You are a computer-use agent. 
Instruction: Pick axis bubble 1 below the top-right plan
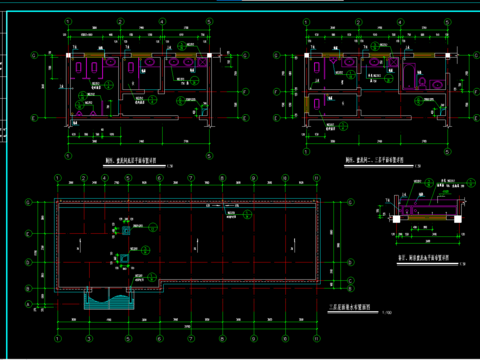tap(306, 152)
